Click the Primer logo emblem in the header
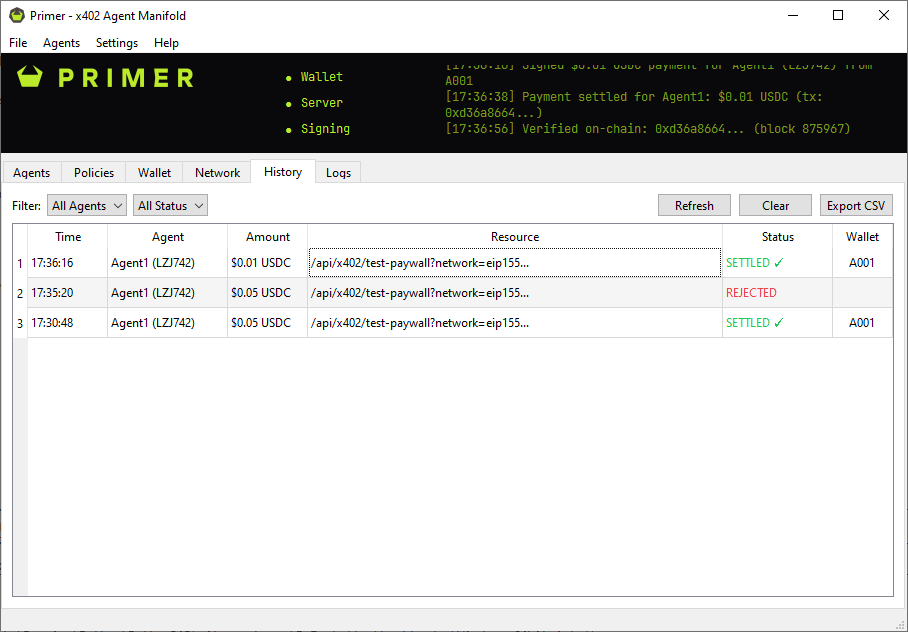The height and width of the screenshot is (632, 908). coord(30,76)
